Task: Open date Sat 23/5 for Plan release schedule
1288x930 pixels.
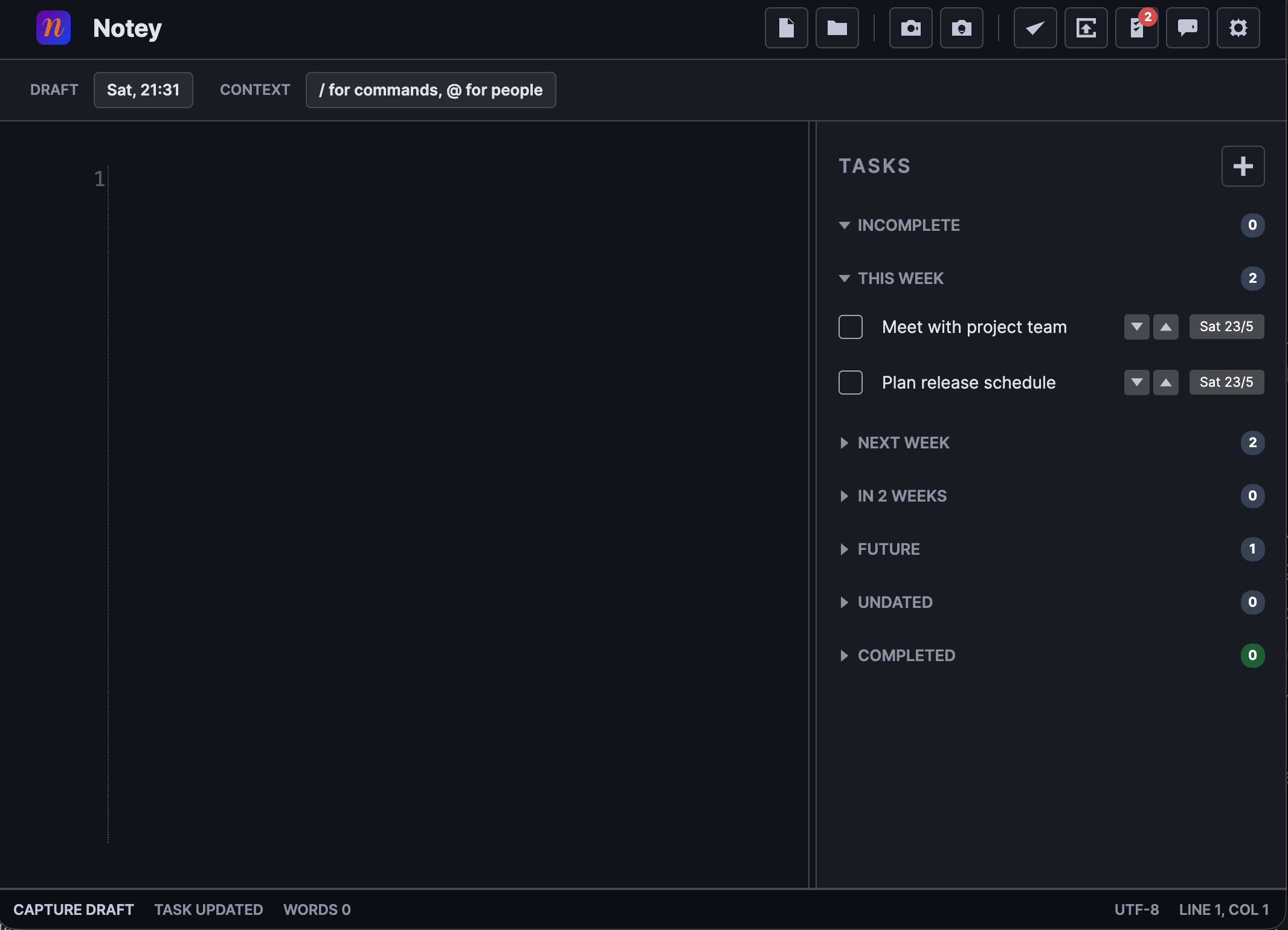Action: 1226,383
